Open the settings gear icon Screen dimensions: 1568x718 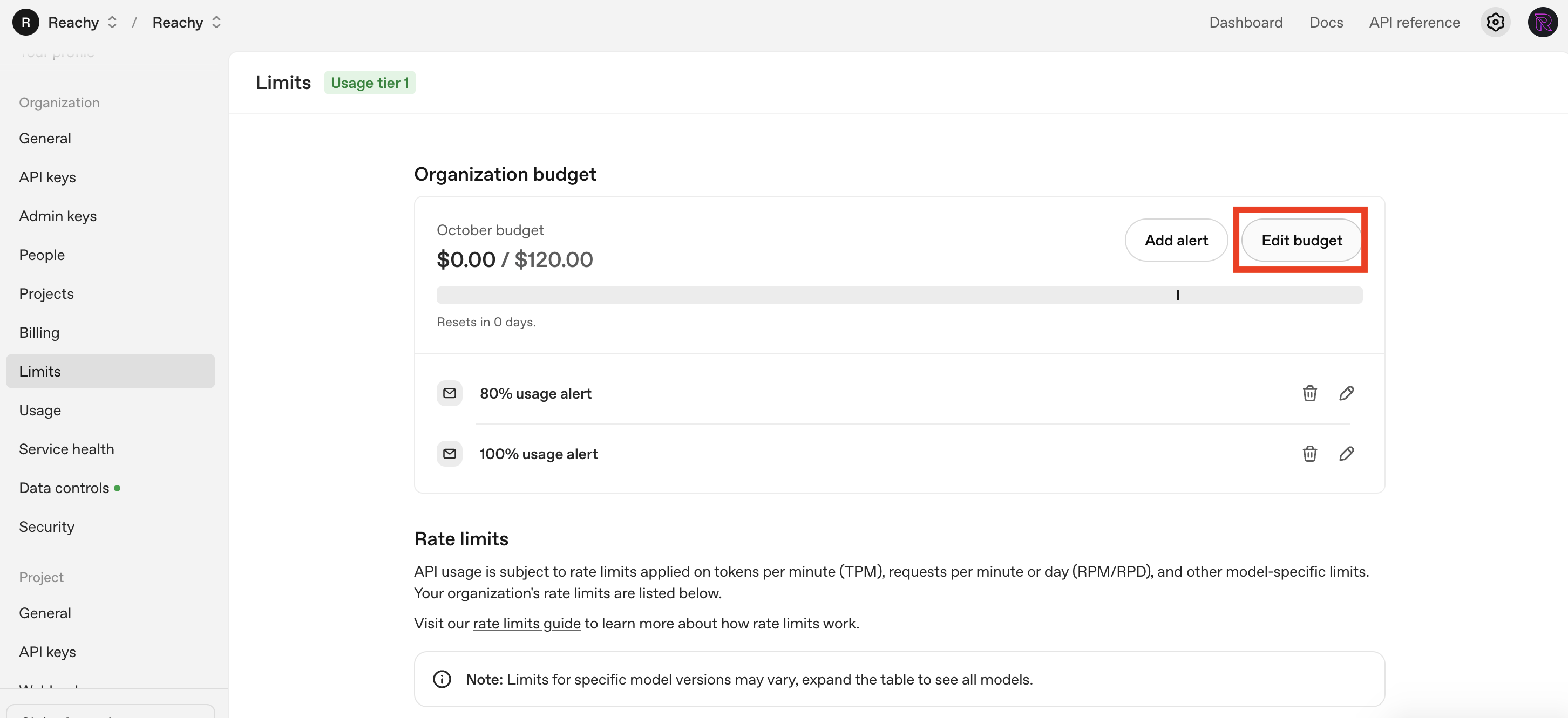[x=1495, y=23]
